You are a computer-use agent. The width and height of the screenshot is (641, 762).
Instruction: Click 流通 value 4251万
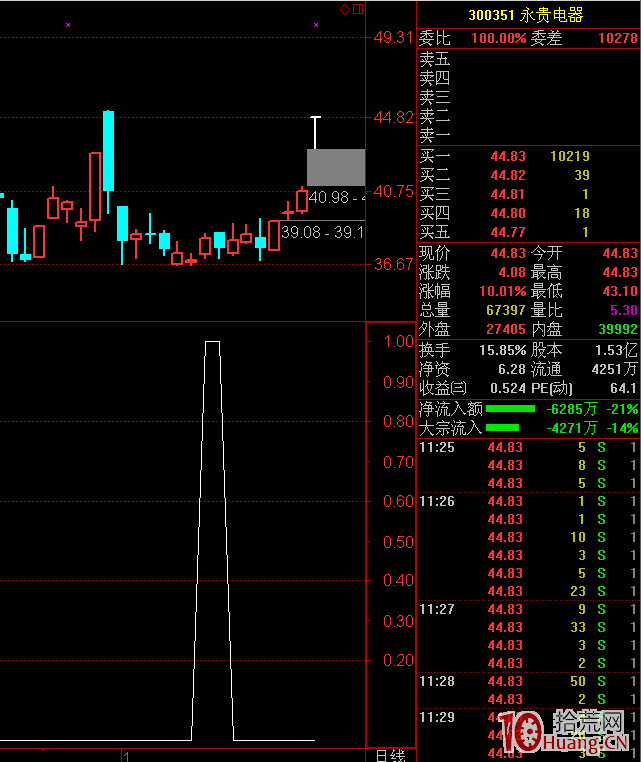[x=614, y=369]
